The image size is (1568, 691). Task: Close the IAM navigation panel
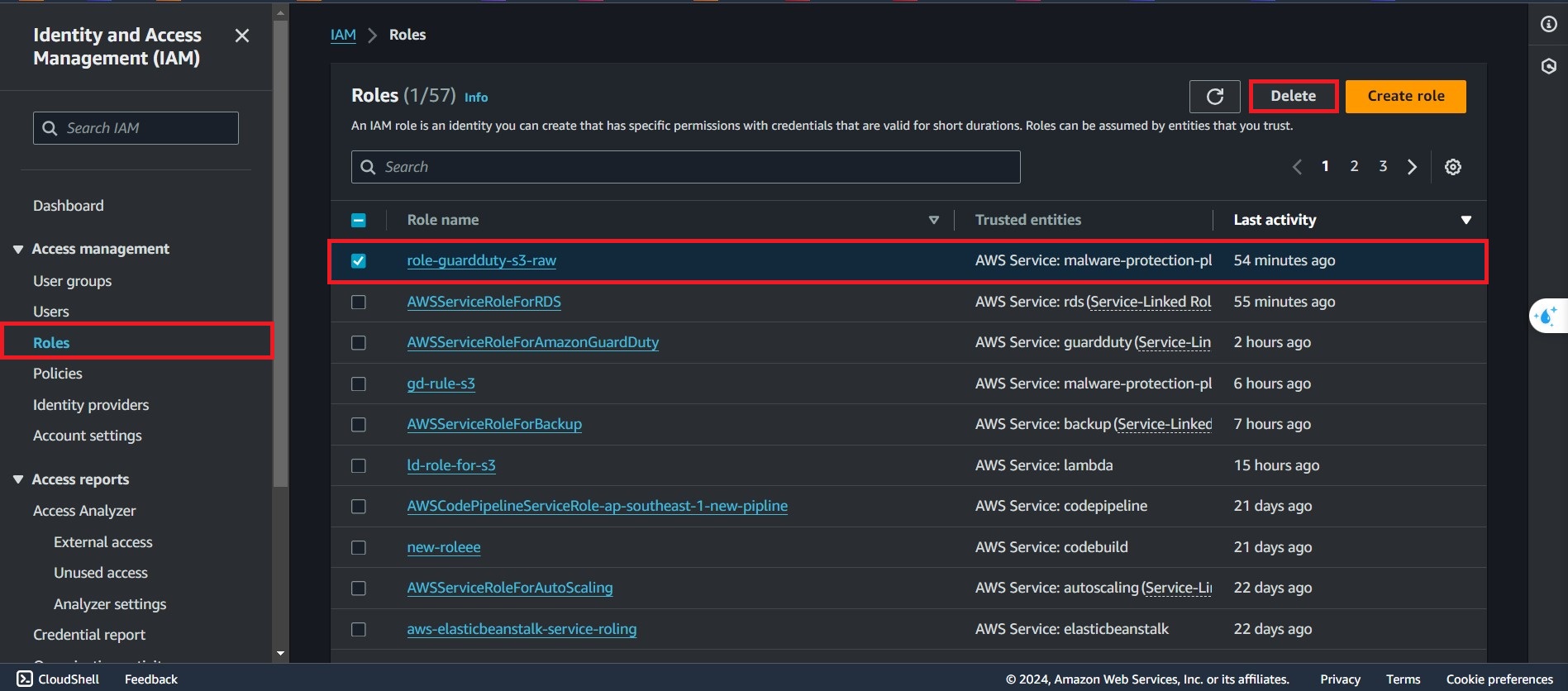[x=241, y=36]
